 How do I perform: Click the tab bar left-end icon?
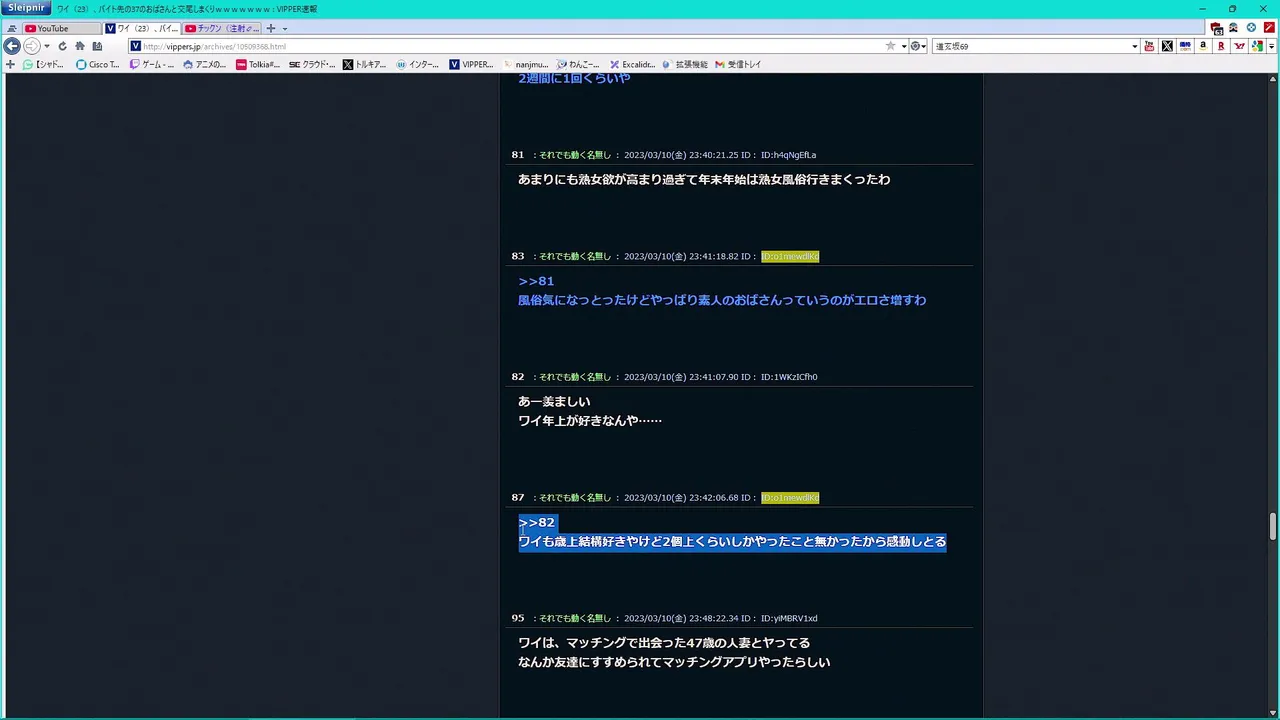coord(12,28)
